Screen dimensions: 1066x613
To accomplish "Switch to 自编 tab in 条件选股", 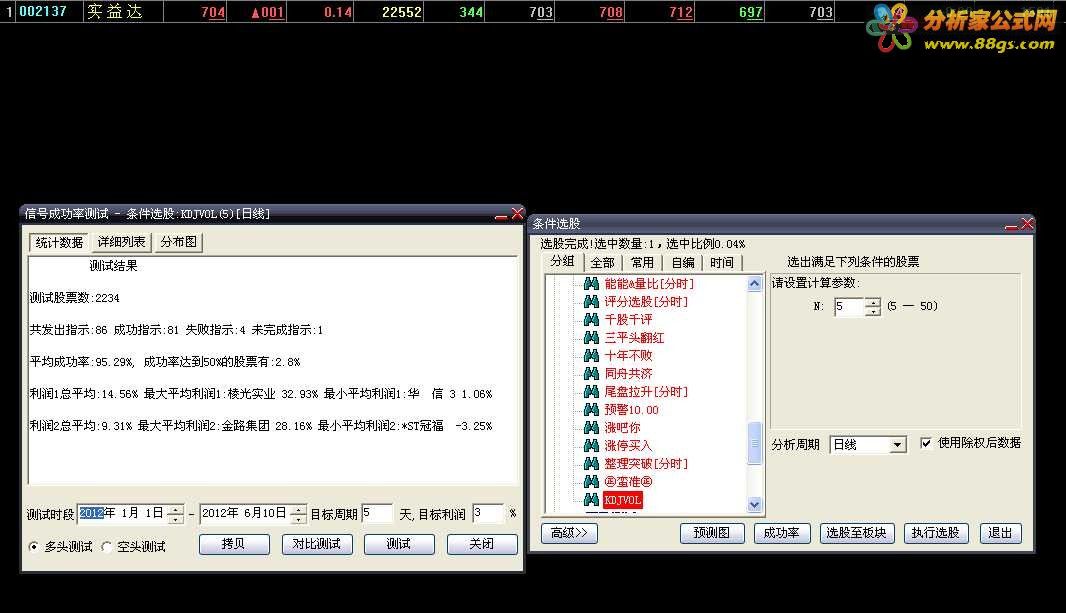I will (x=683, y=262).
